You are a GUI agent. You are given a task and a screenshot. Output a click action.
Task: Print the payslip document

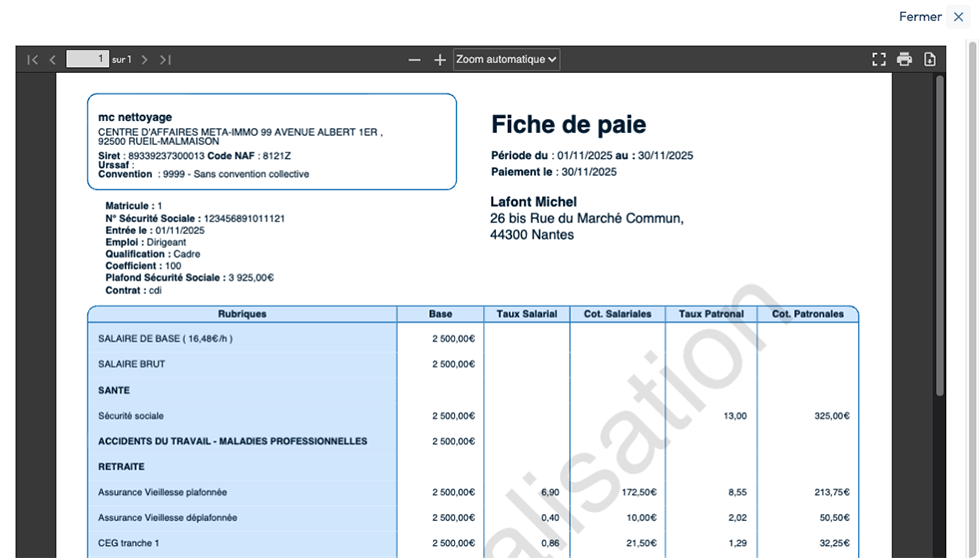click(x=904, y=59)
